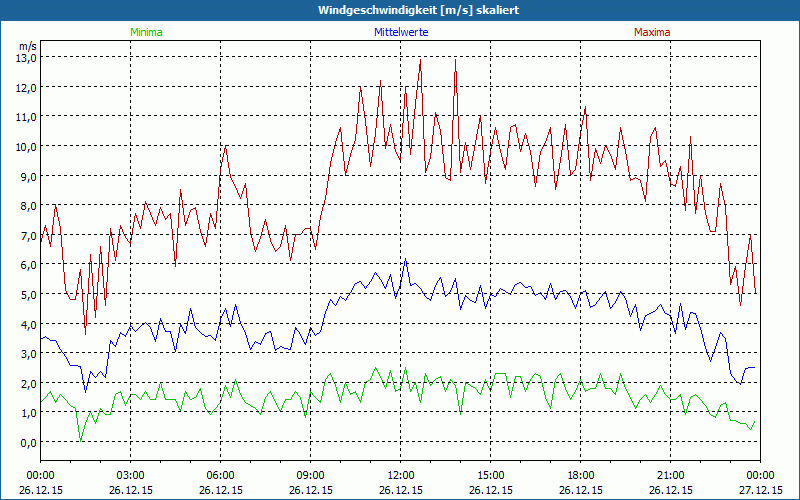Image resolution: width=800 pixels, height=500 pixels.
Task: Click the 8,0 y-axis value
Action: (x=28, y=206)
